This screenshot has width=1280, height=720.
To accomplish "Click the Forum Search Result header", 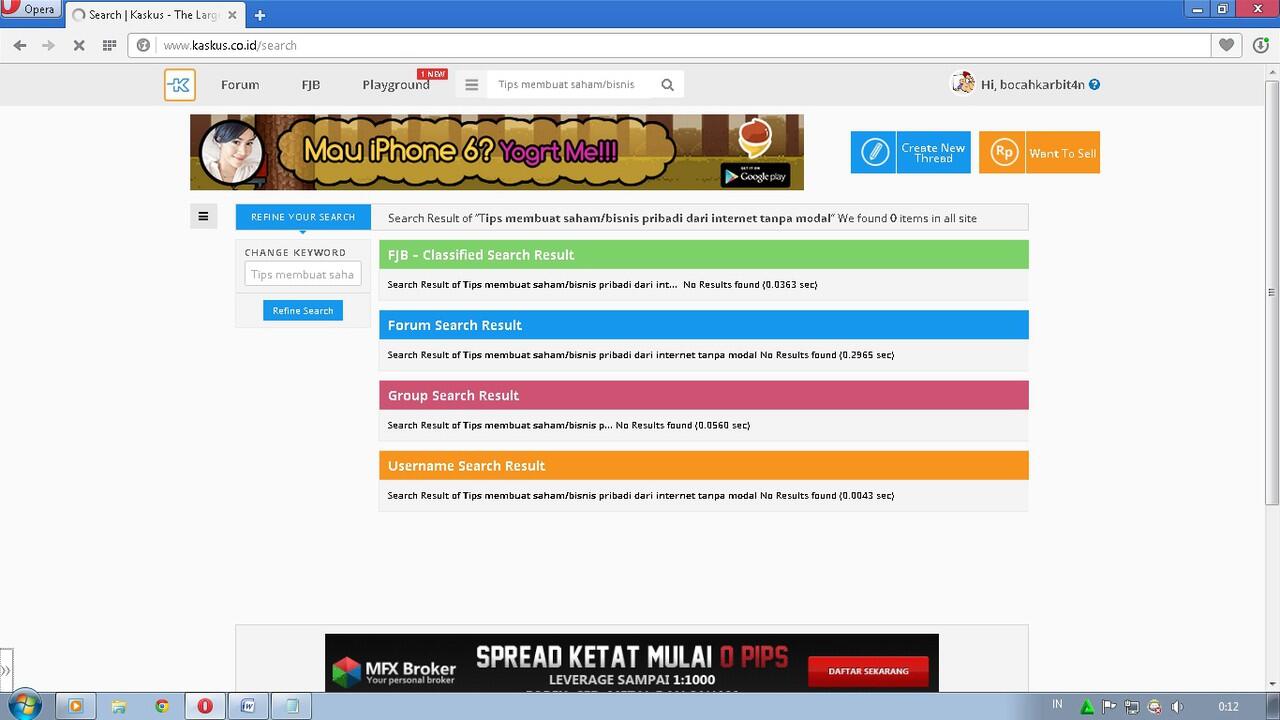I will [x=703, y=325].
